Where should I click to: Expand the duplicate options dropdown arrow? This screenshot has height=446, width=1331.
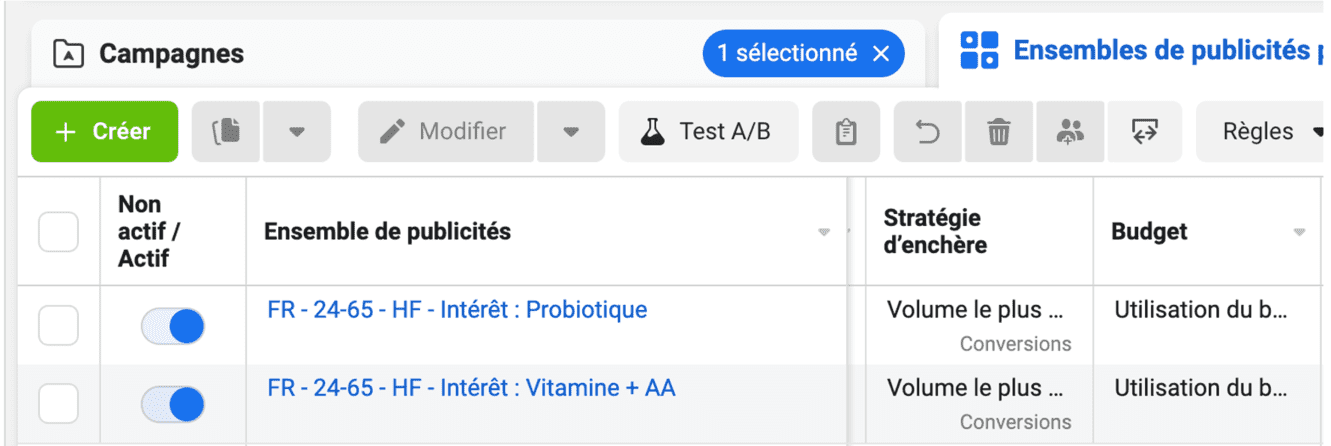click(x=296, y=131)
